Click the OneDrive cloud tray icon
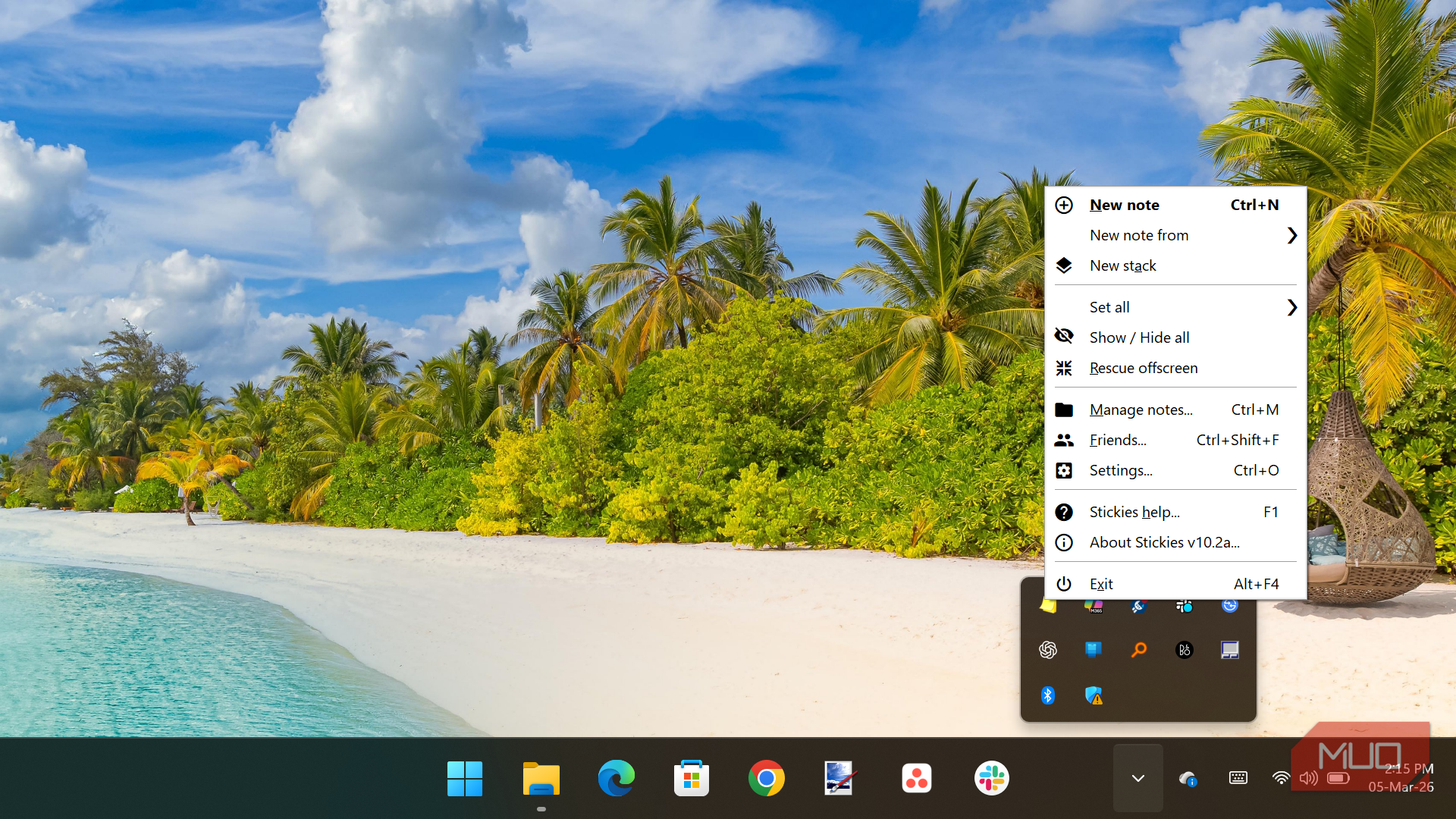1456x819 pixels. tap(1188, 779)
